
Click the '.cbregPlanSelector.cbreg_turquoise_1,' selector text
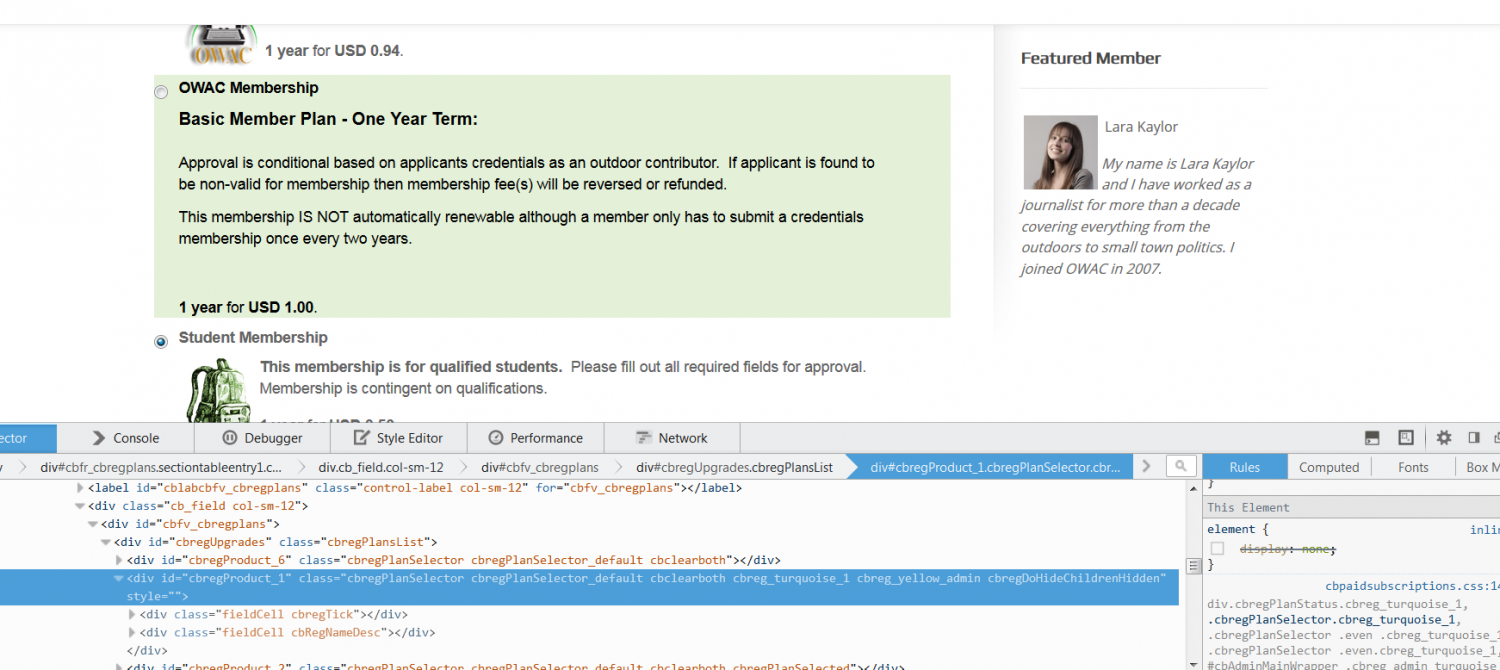(x=1333, y=619)
